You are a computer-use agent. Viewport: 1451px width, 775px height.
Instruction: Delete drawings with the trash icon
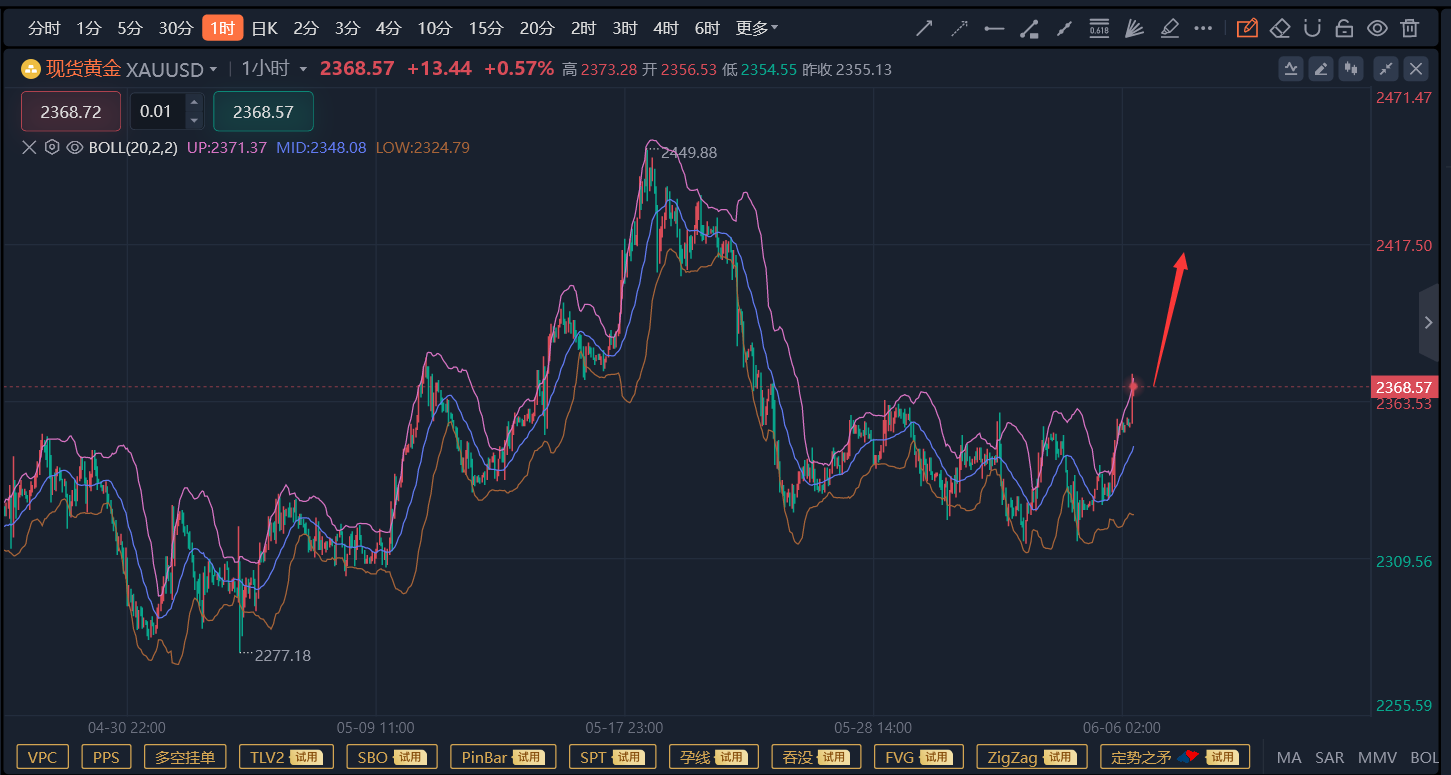(1410, 28)
